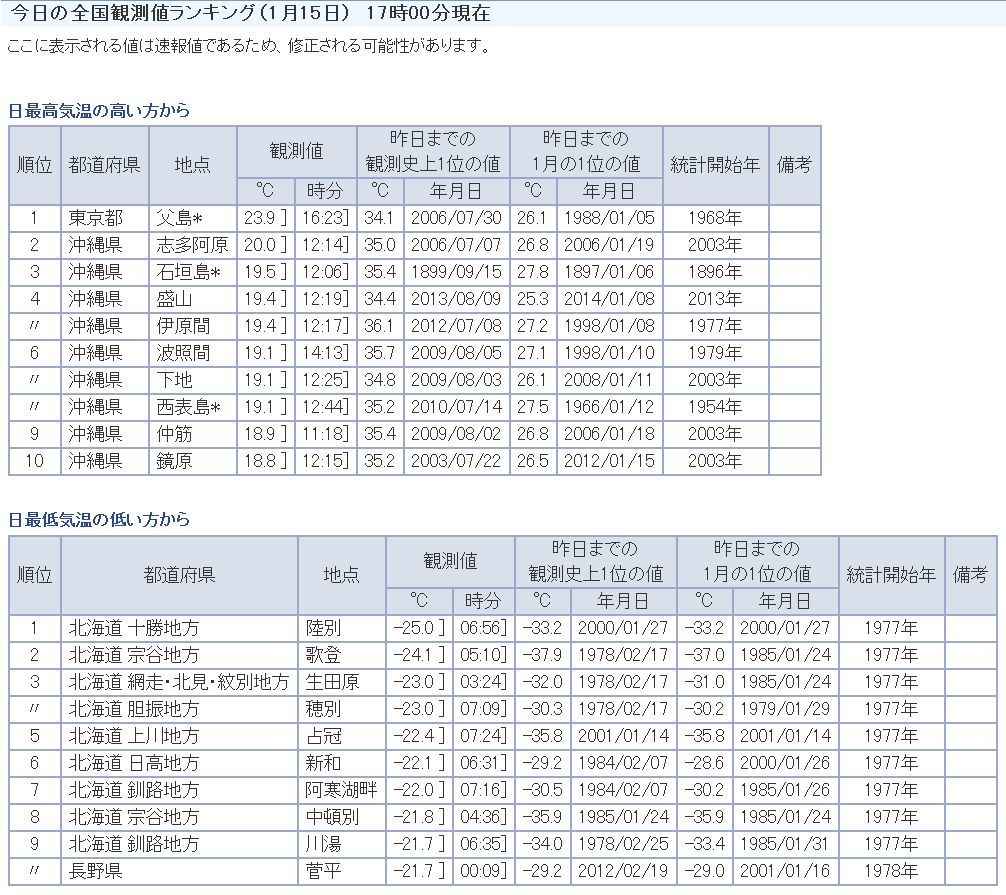Click the 阿寒湖畔 location cell

point(341,790)
